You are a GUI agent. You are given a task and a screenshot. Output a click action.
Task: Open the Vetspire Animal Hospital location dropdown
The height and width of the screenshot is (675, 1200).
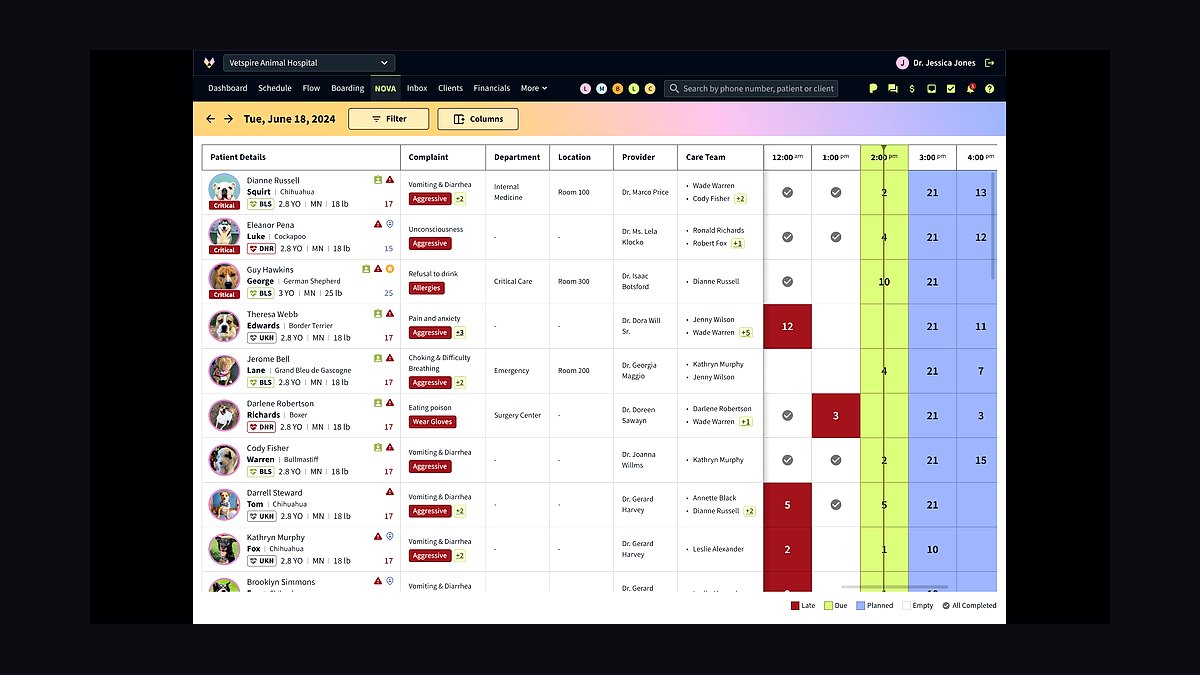coord(309,63)
